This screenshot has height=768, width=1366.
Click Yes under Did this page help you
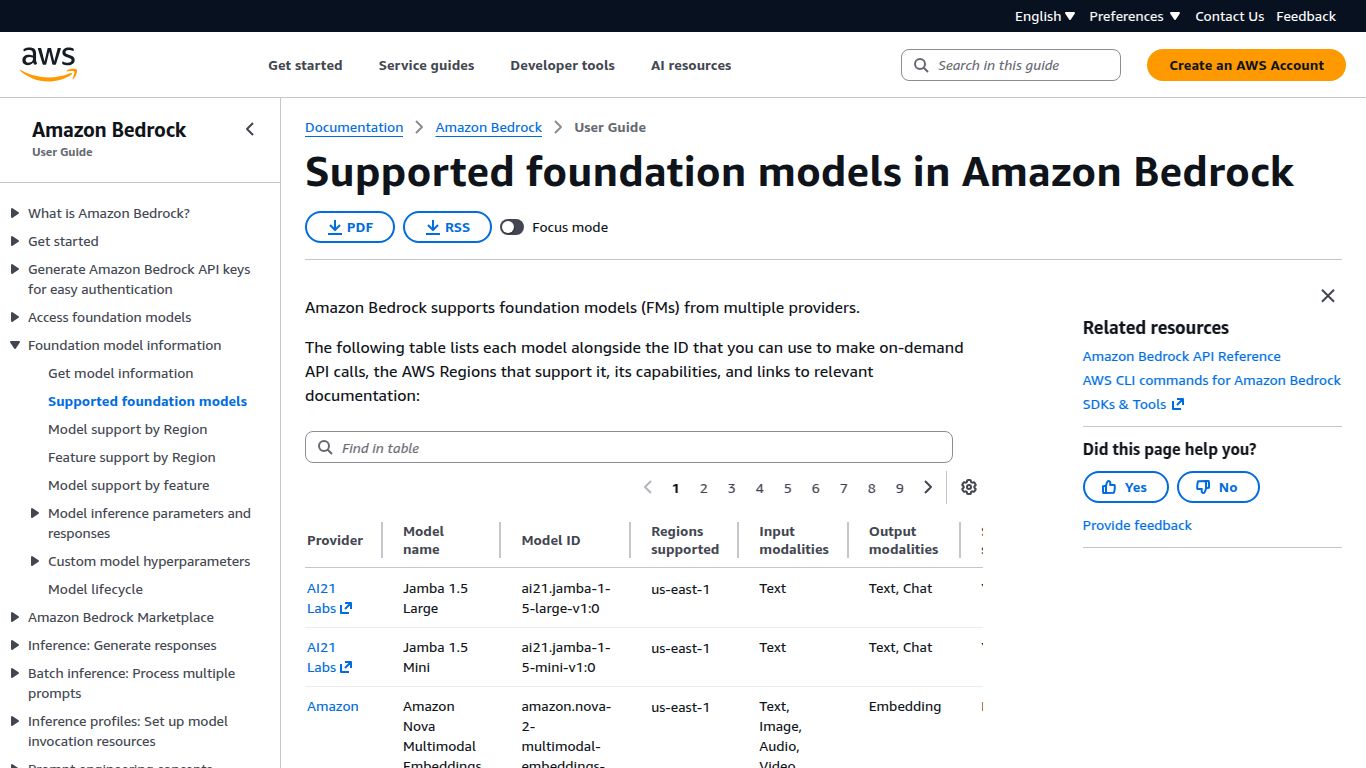(1125, 487)
